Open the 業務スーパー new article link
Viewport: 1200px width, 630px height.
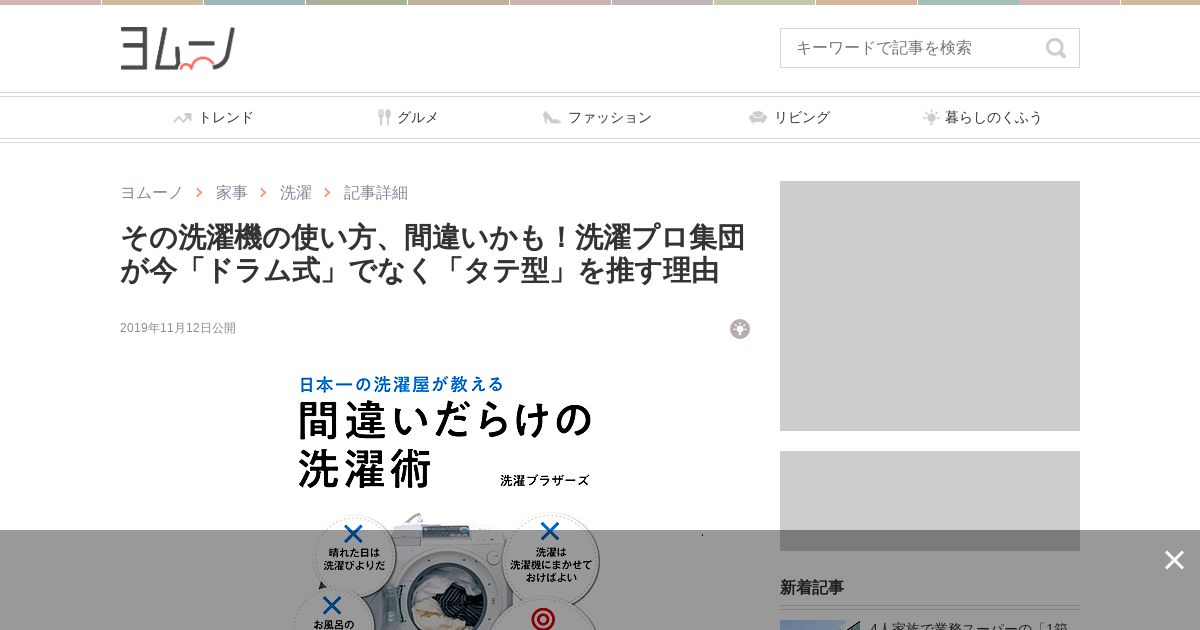coord(969,625)
